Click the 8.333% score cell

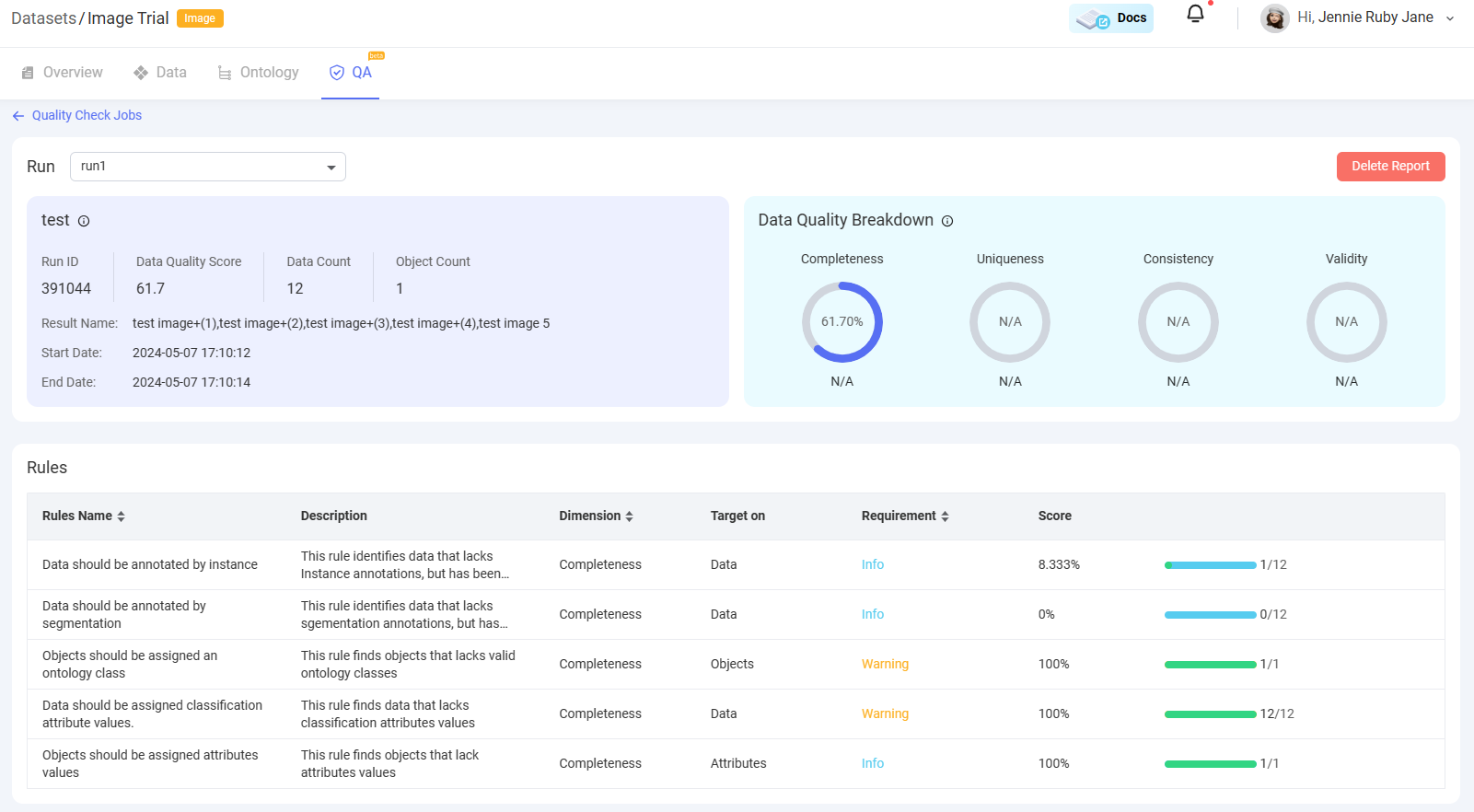pyautogui.click(x=1059, y=565)
